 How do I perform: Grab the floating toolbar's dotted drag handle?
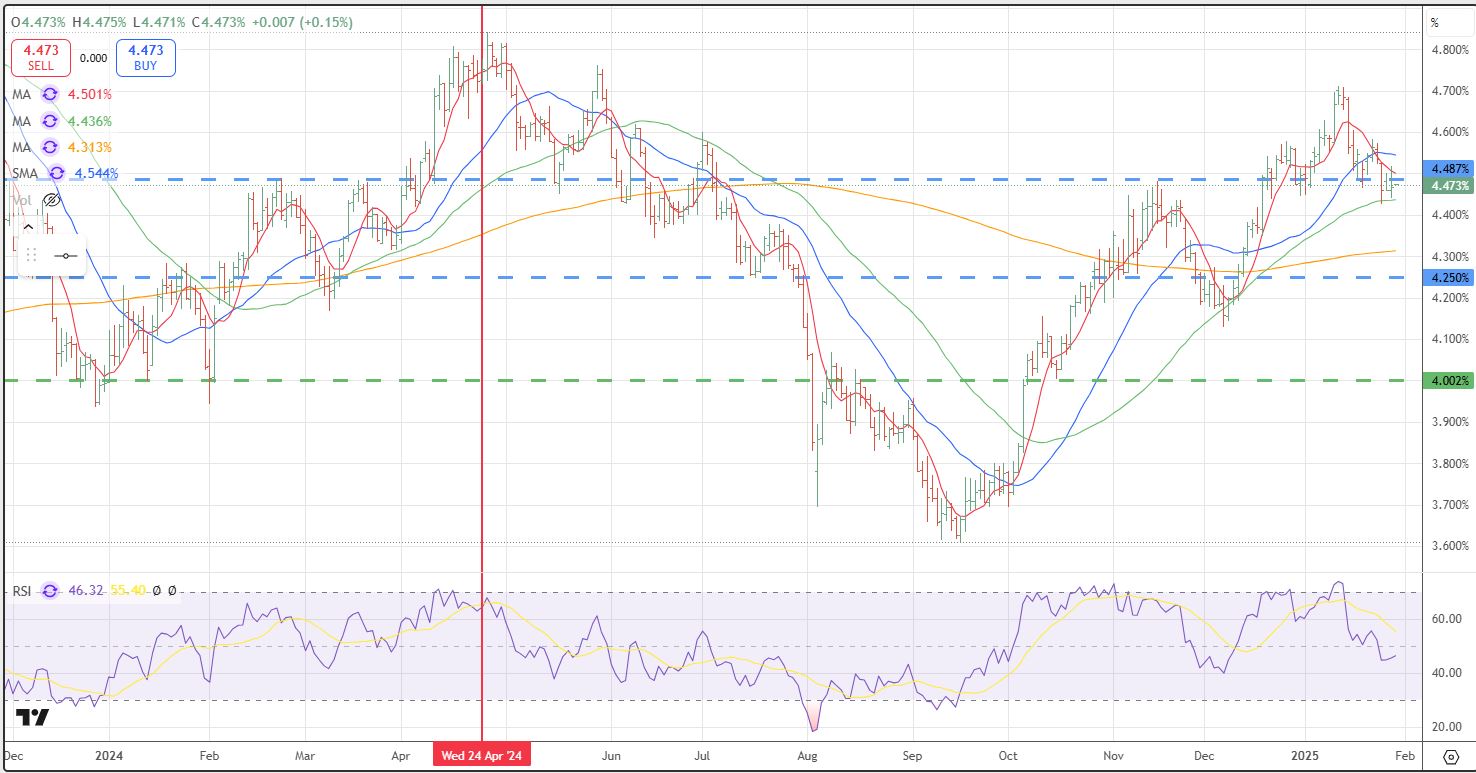(31, 255)
